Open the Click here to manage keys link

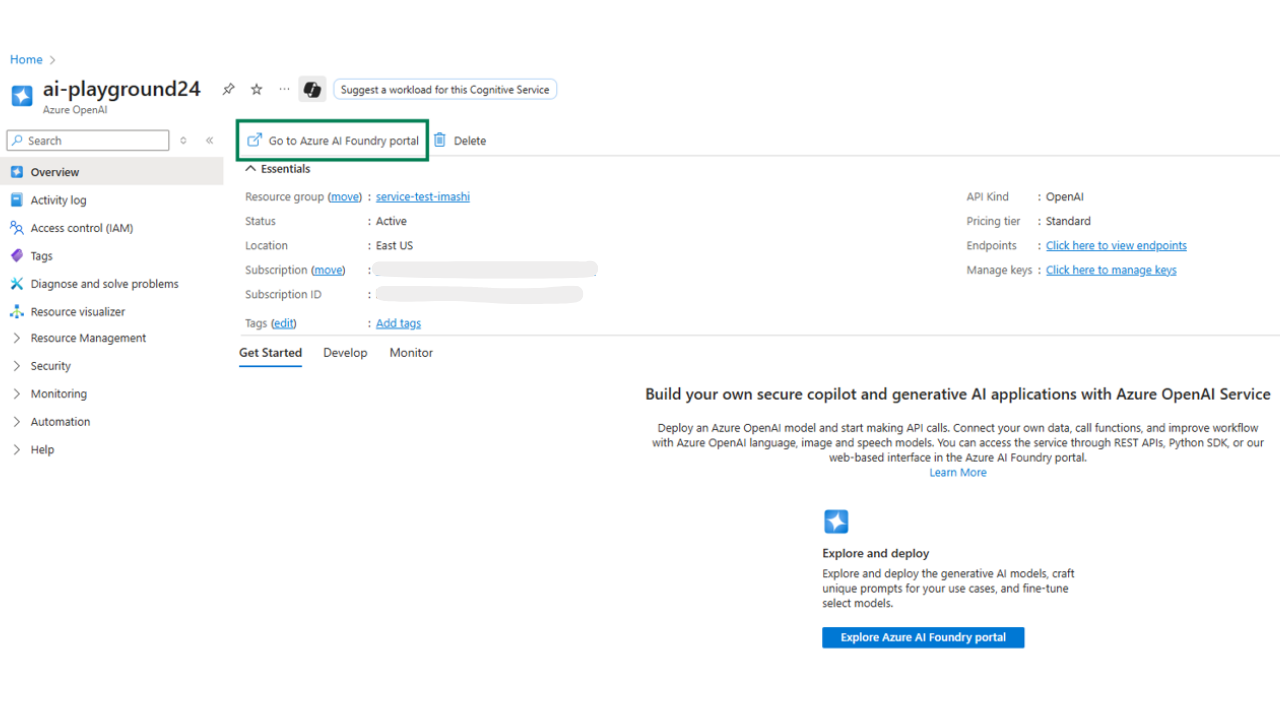click(1110, 270)
